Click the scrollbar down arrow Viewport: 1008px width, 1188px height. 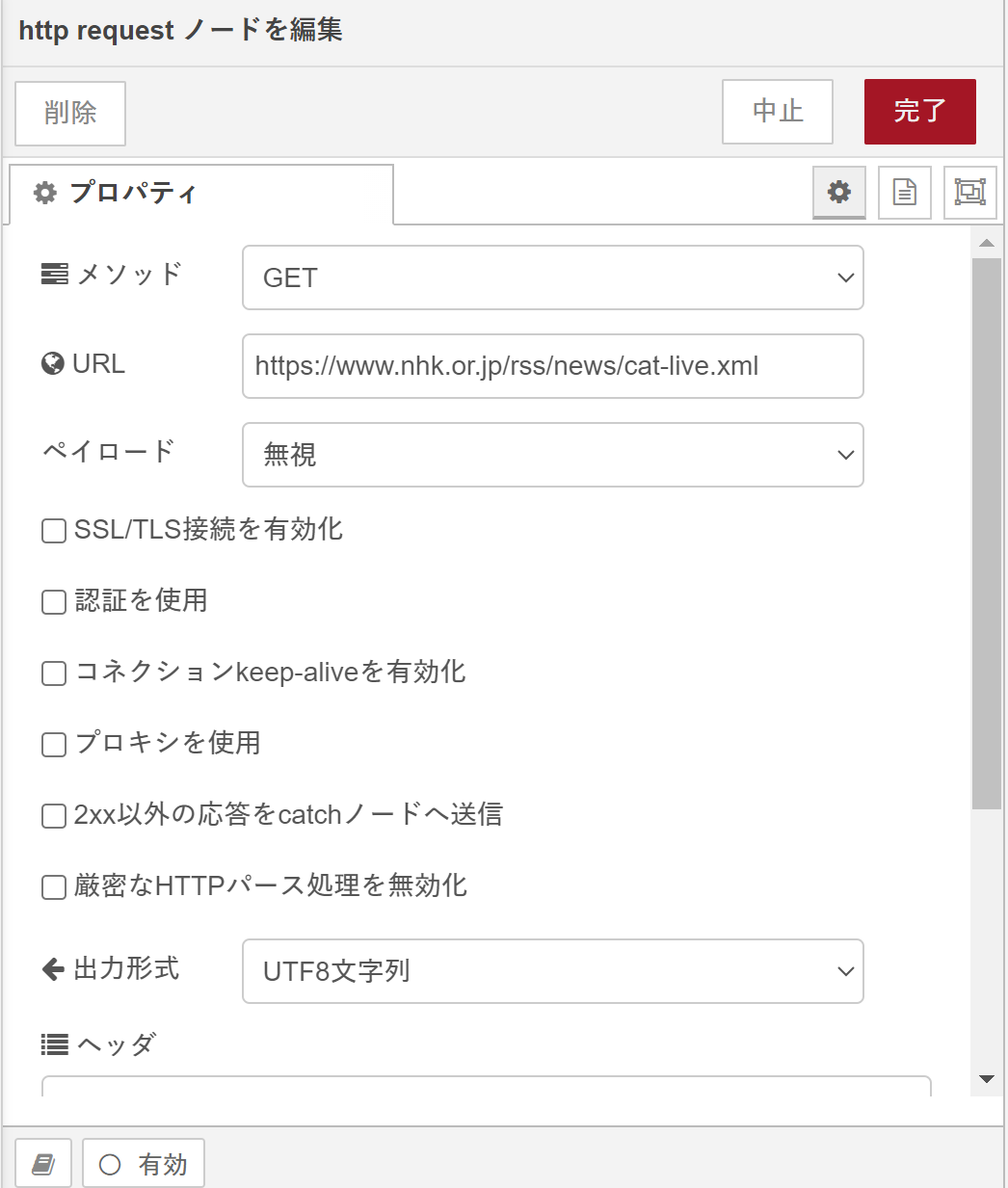(x=987, y=1079)
